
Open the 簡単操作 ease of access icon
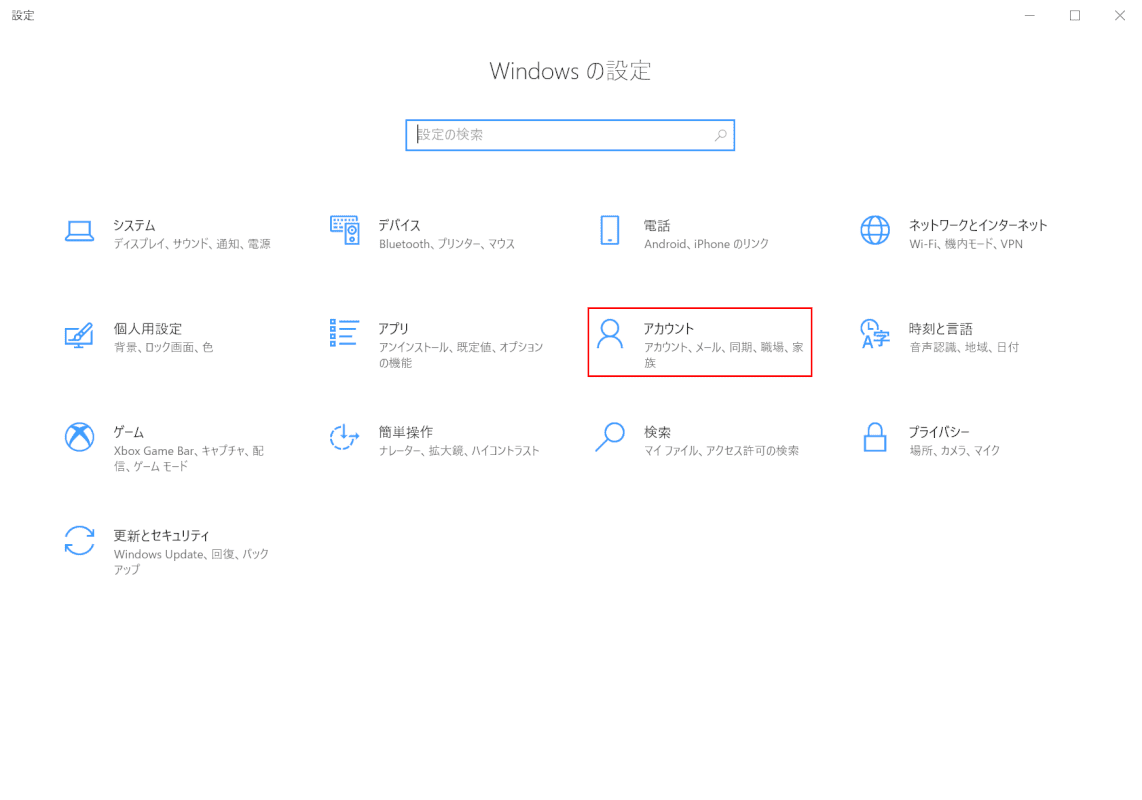(344, 437)
